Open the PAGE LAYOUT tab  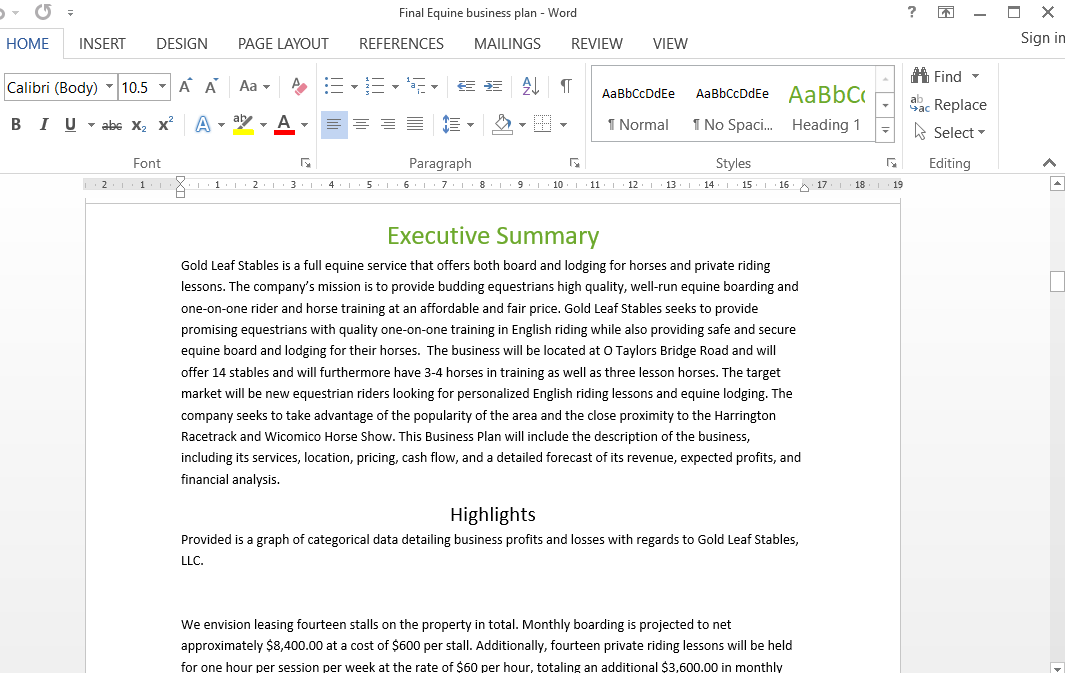[x=283, y=43]
